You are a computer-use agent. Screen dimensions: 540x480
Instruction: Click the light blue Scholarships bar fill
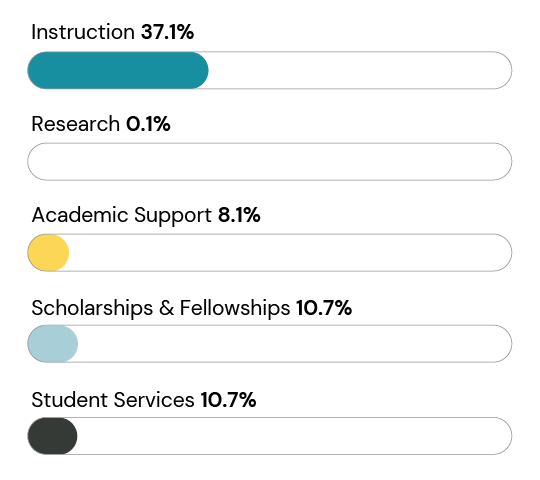pos(53,344)
